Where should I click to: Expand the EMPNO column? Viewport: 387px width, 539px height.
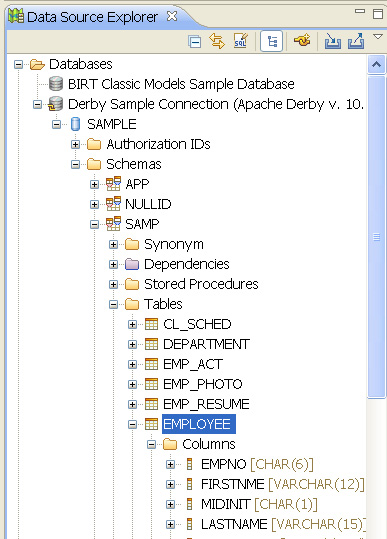pos(170,464)
